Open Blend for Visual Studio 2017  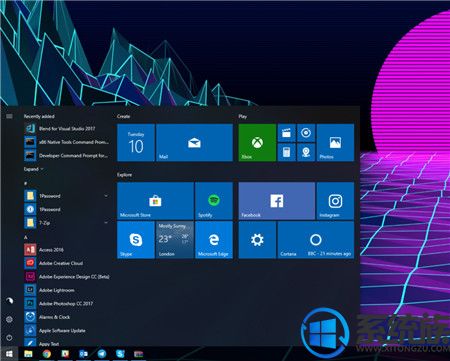tap(67, 129)
